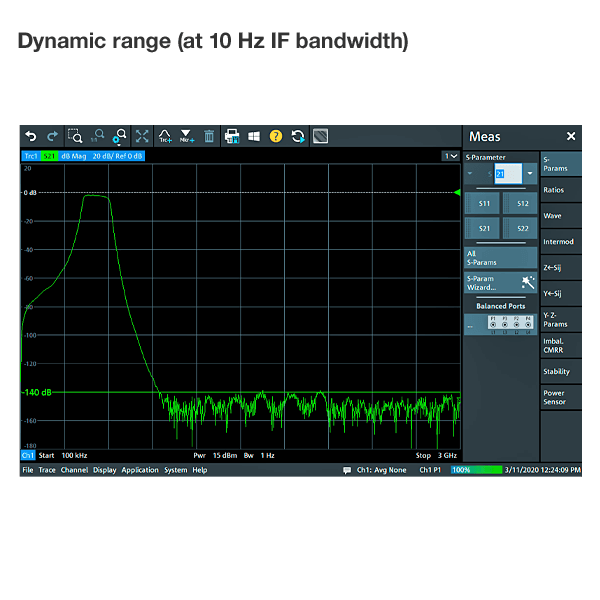The image size is (600, 600).
Task: Click the Stop 3 GHz value
Action: click(436, 455)
